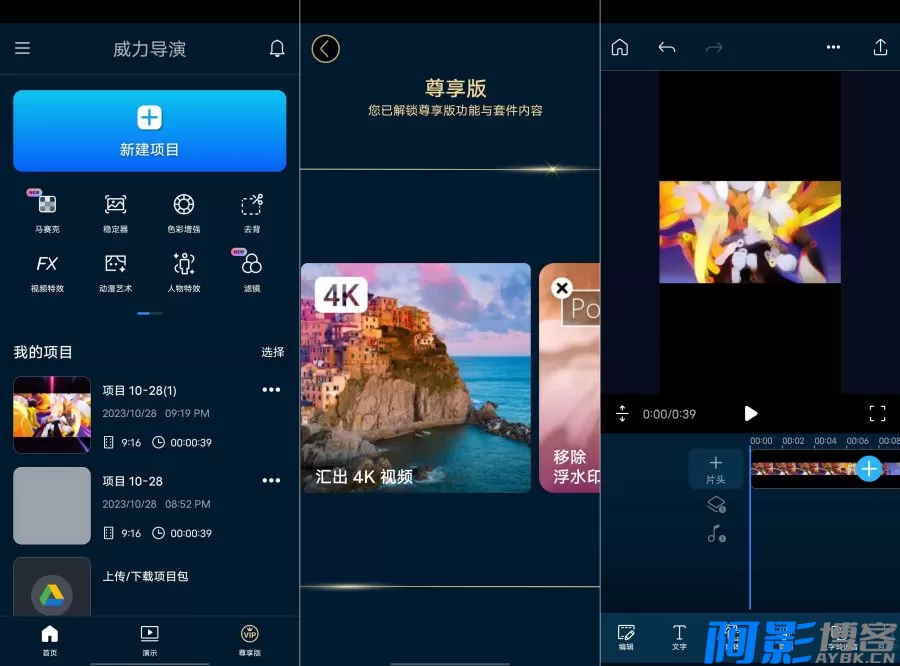This screenshot has height=666, width=900.
Task: Select the 去背 background removal tool
Action: [252, 206]
